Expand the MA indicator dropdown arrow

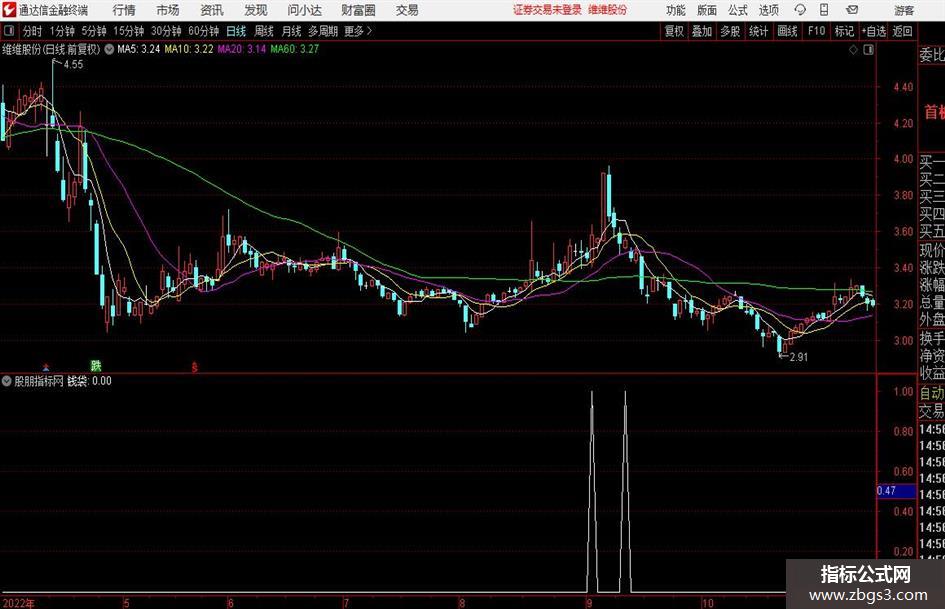[109, 49]
